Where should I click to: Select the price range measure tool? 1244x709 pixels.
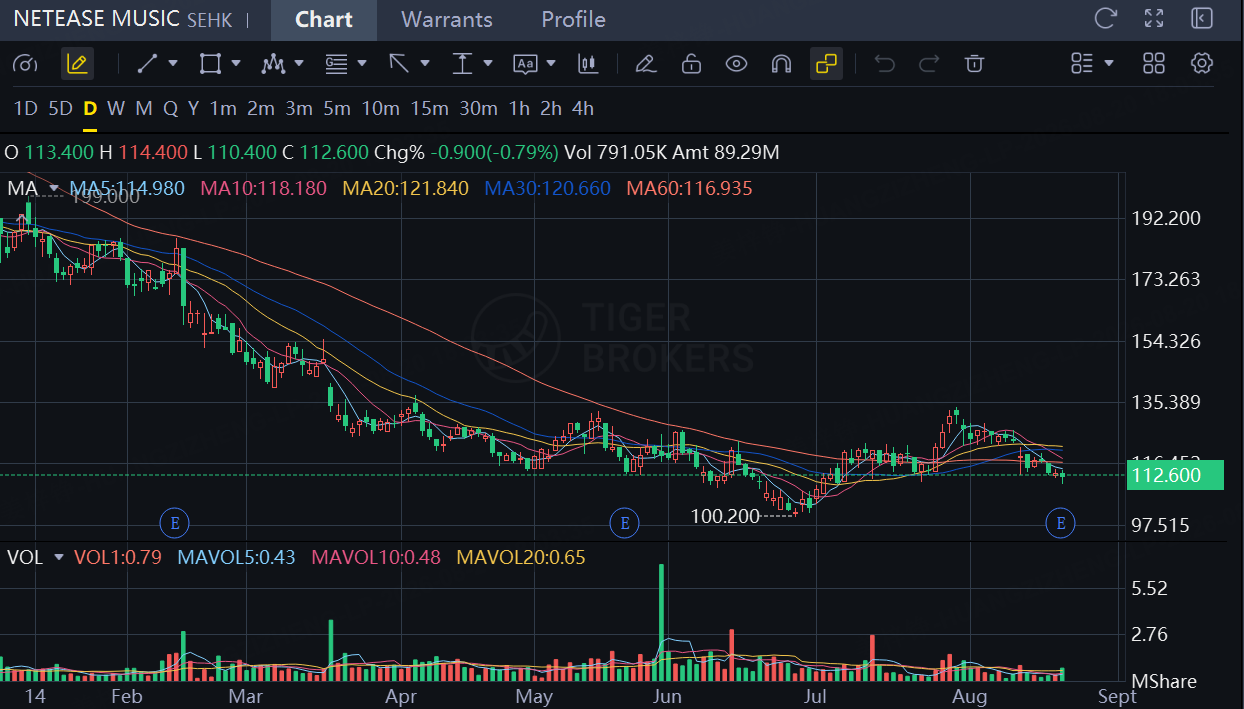(462, 64)
